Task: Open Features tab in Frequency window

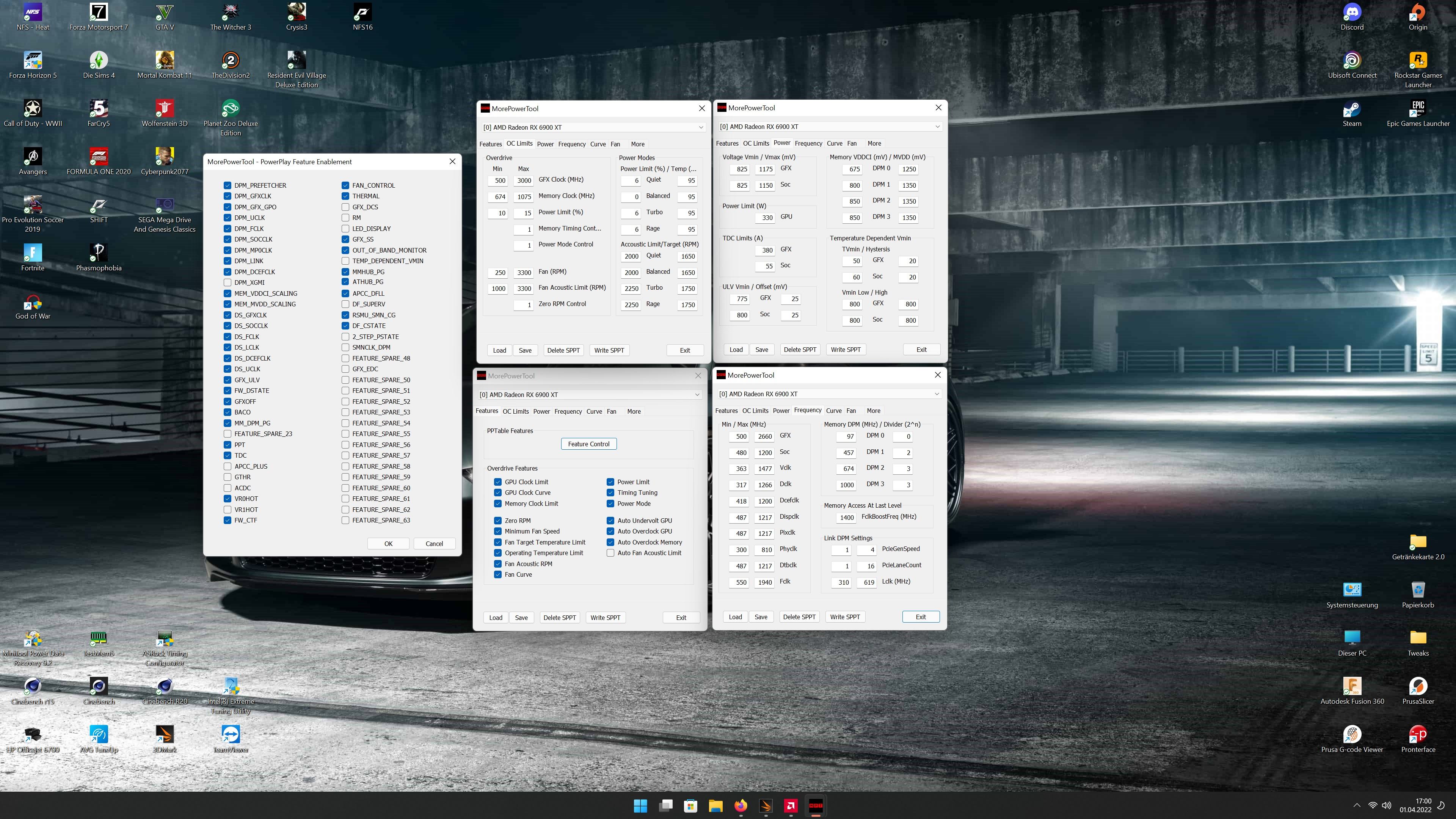Action: pos(726,411)
